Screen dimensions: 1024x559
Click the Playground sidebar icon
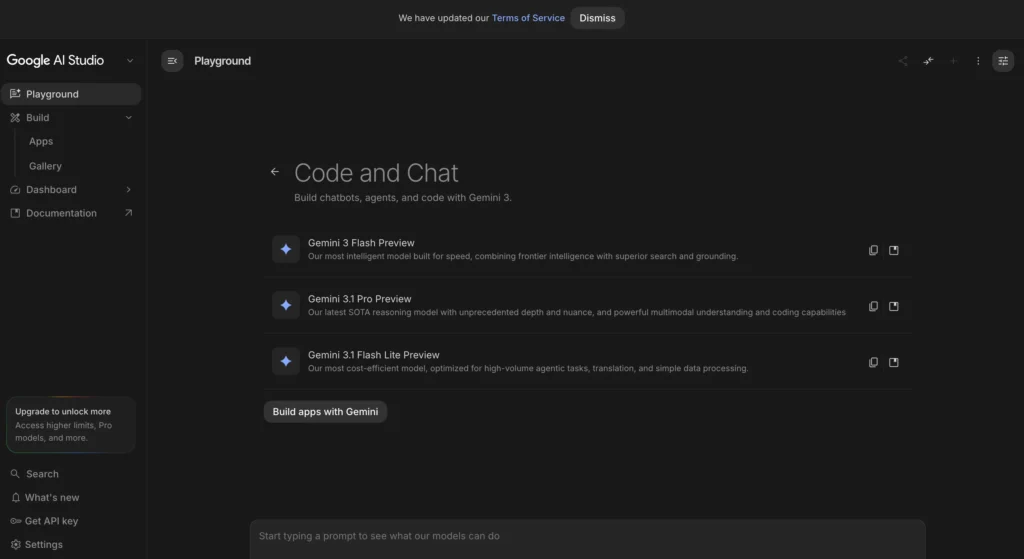[x=15, y=94]
